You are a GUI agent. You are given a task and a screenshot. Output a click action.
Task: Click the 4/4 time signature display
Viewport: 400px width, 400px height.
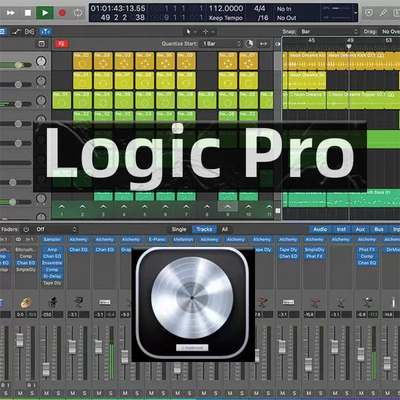pos(259,8)
